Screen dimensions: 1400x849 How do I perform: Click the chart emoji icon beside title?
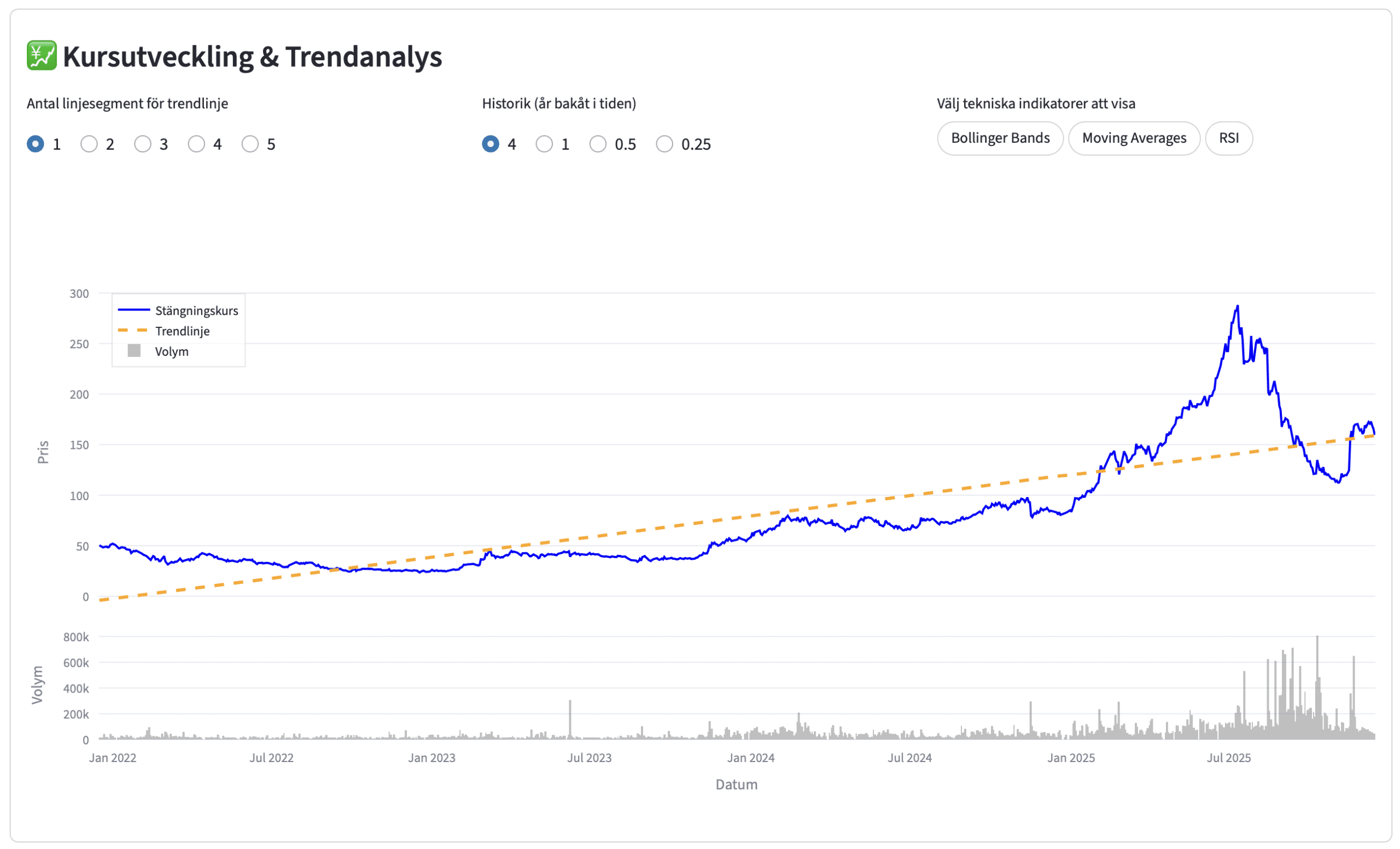(42, 56)
